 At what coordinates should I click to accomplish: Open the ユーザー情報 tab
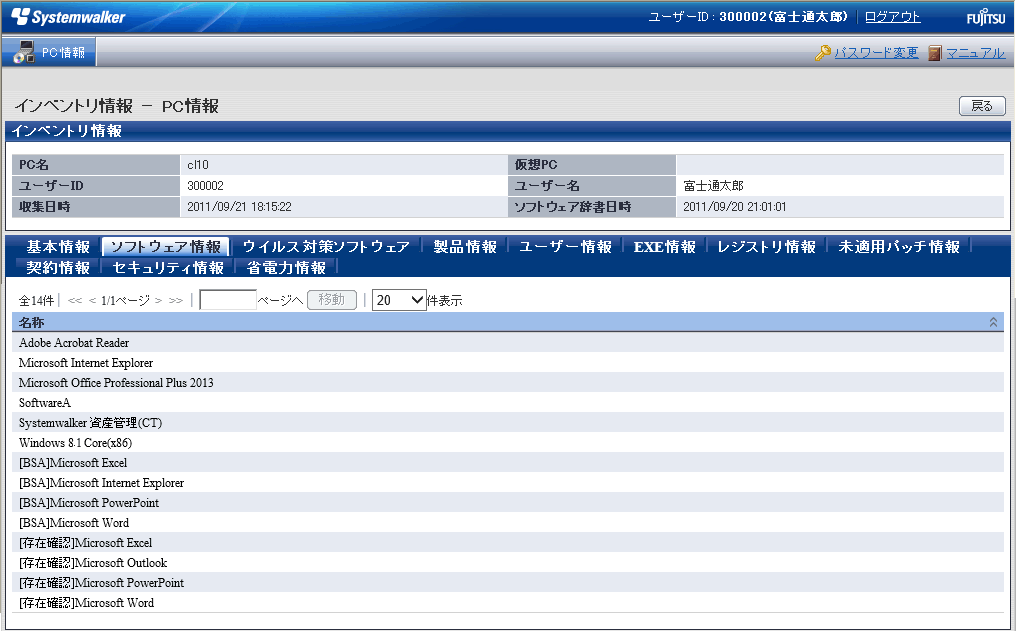[x=566, y=247]
